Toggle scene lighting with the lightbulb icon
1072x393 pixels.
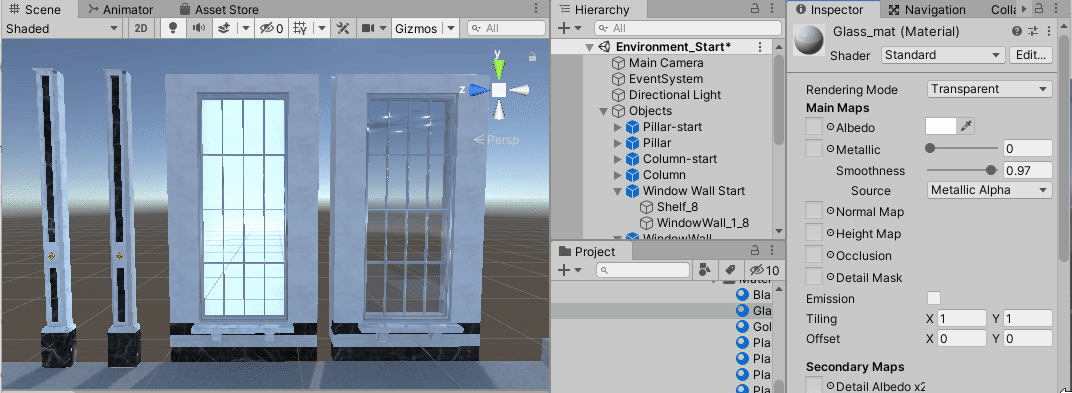(173, 28)
